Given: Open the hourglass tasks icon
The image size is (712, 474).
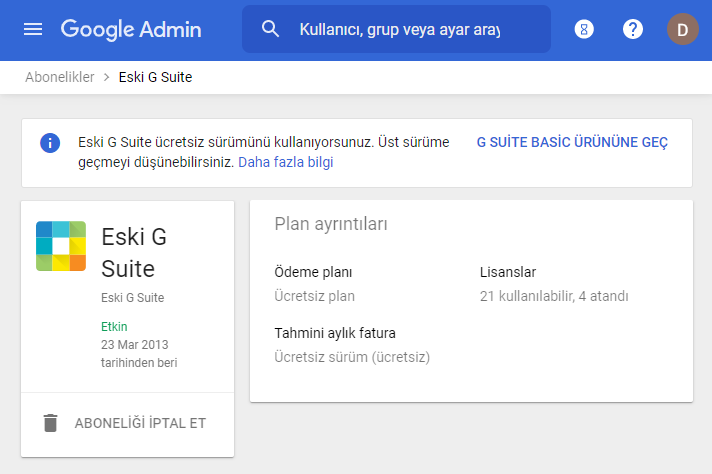Looking at the screenshot, I should 584,30.
